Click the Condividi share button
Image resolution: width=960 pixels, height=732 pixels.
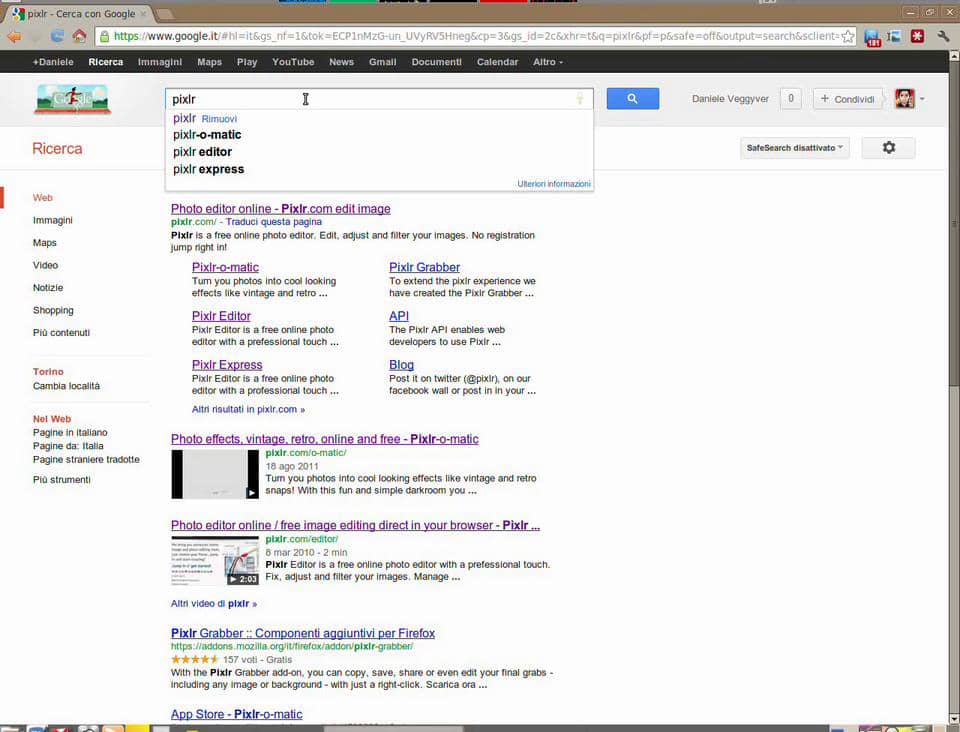847,99
